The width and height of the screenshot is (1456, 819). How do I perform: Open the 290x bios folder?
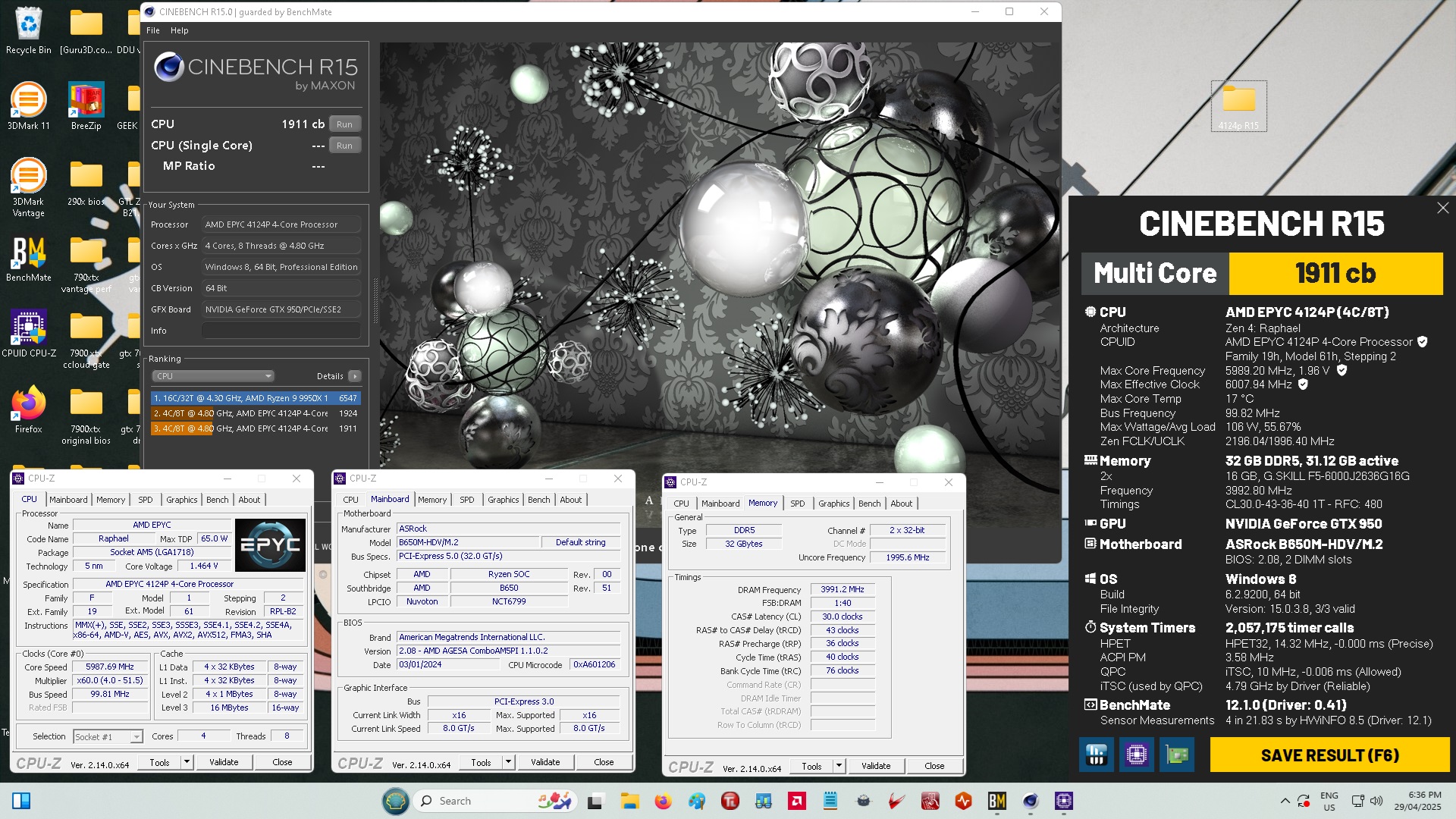pyautogui.click(x=86, y=182)
